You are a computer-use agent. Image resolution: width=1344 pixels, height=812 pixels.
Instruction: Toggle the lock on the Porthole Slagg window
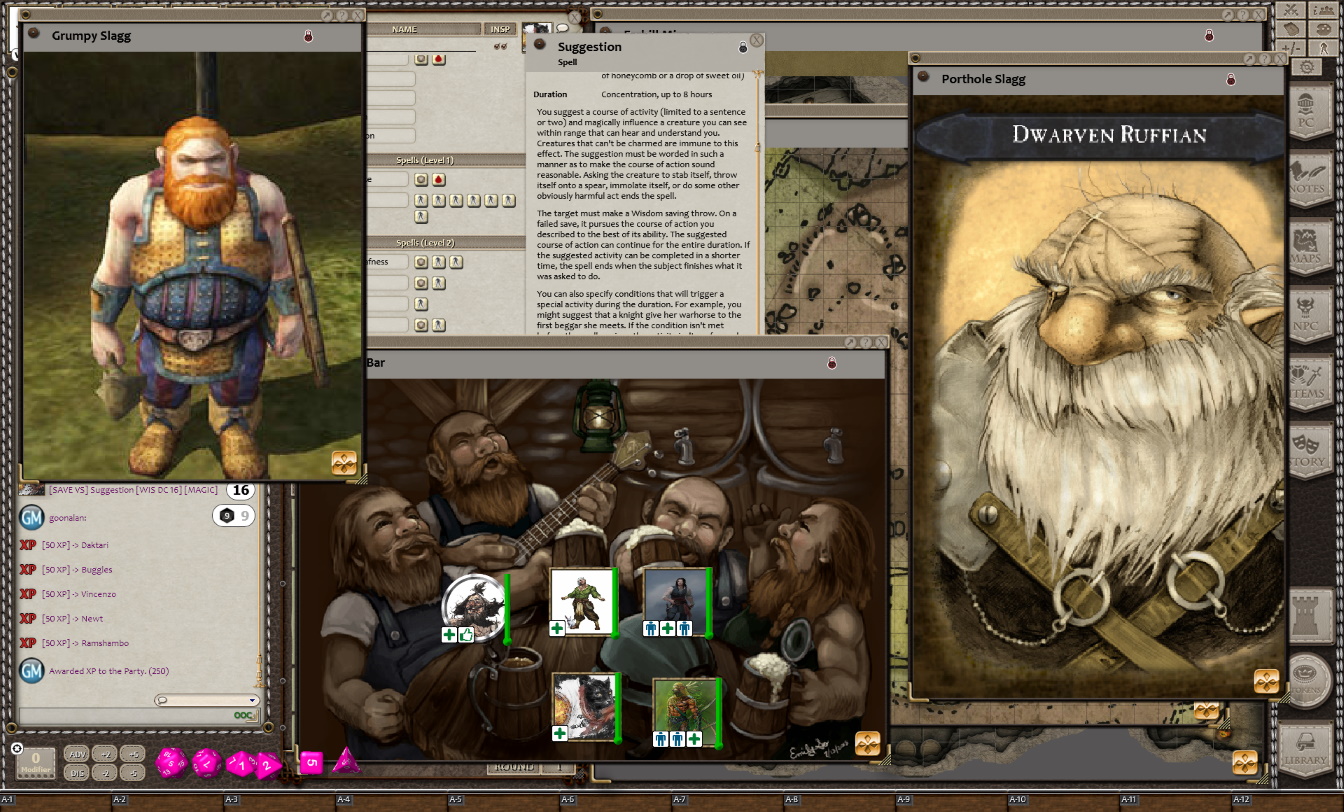click(x=1230, y=79)
